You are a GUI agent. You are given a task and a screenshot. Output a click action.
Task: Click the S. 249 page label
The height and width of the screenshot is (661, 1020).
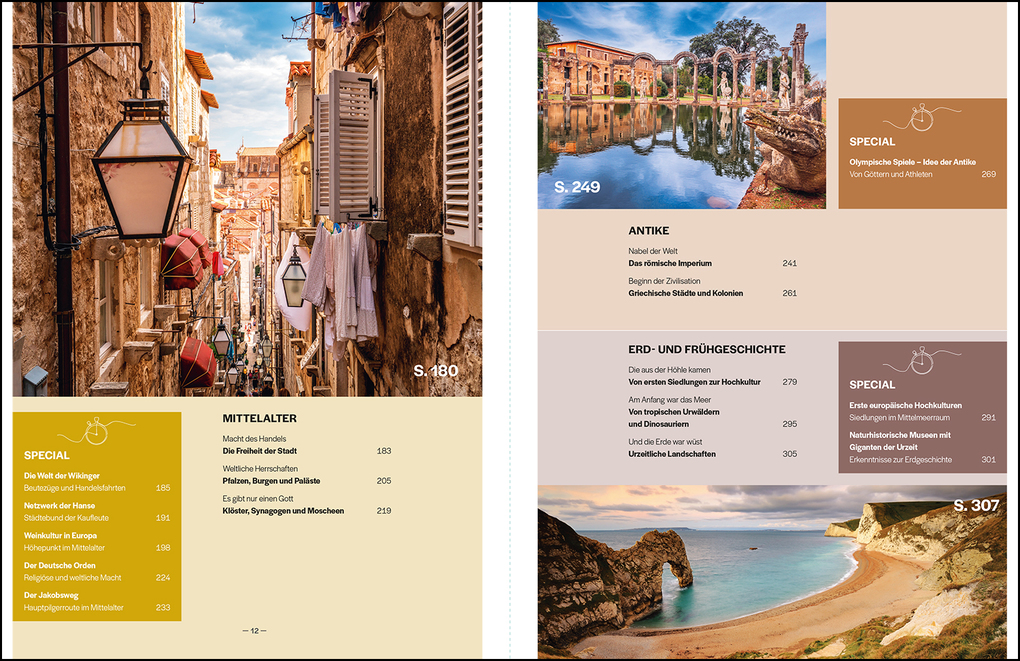(577, 187)
